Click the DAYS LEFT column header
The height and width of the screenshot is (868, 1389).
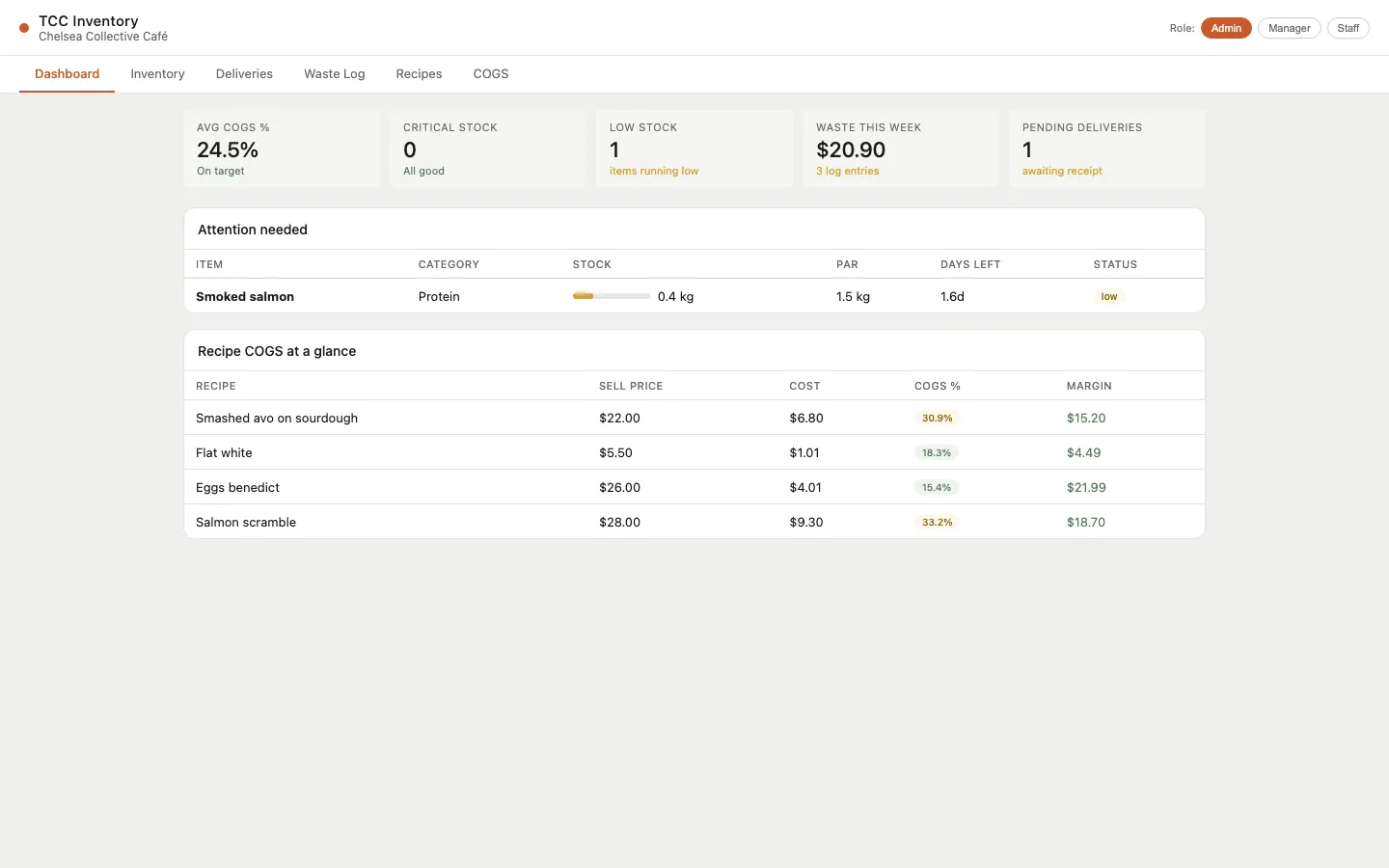pyautogui.click(x=970, y=264)
